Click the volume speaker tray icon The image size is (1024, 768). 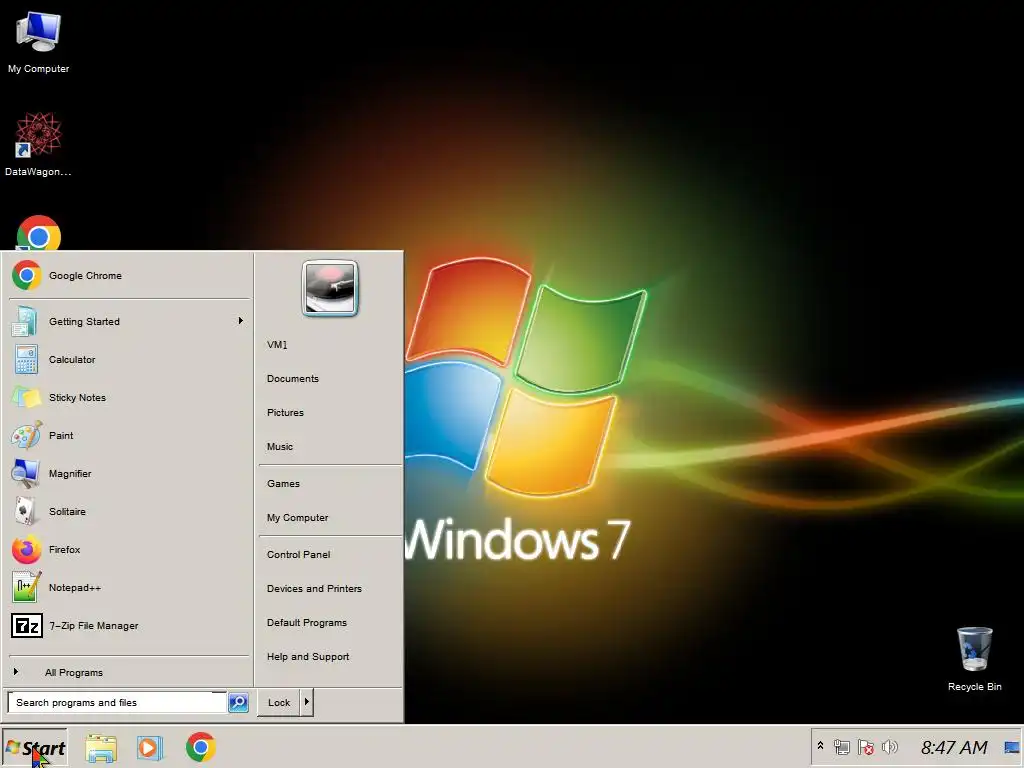[x=889, y=746]
